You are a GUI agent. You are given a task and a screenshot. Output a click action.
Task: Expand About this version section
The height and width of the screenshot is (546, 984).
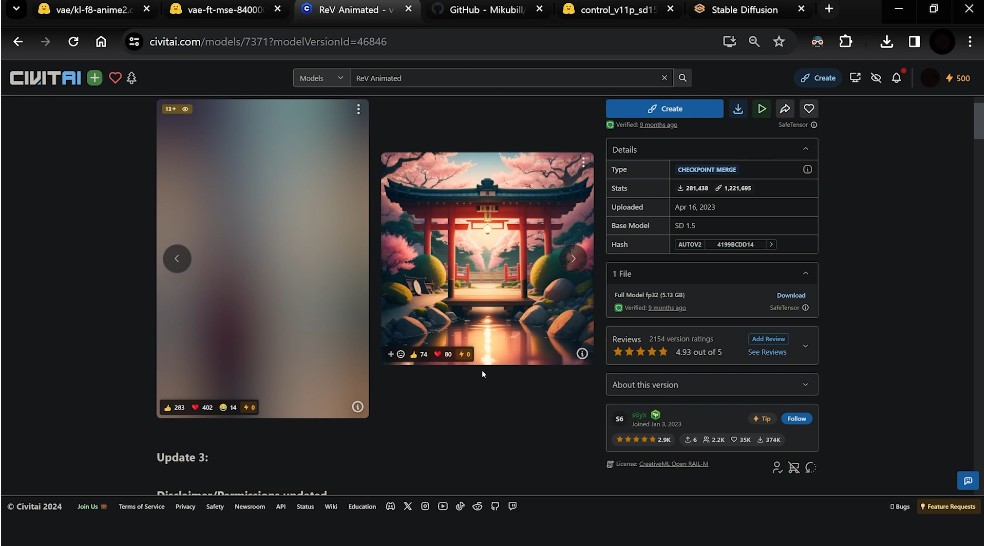point(712,385)
